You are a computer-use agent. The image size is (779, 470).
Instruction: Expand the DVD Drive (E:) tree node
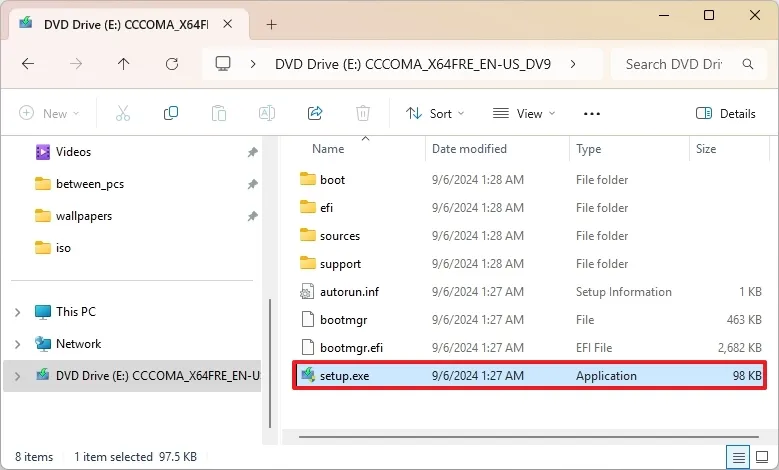[x=17, y=376]
